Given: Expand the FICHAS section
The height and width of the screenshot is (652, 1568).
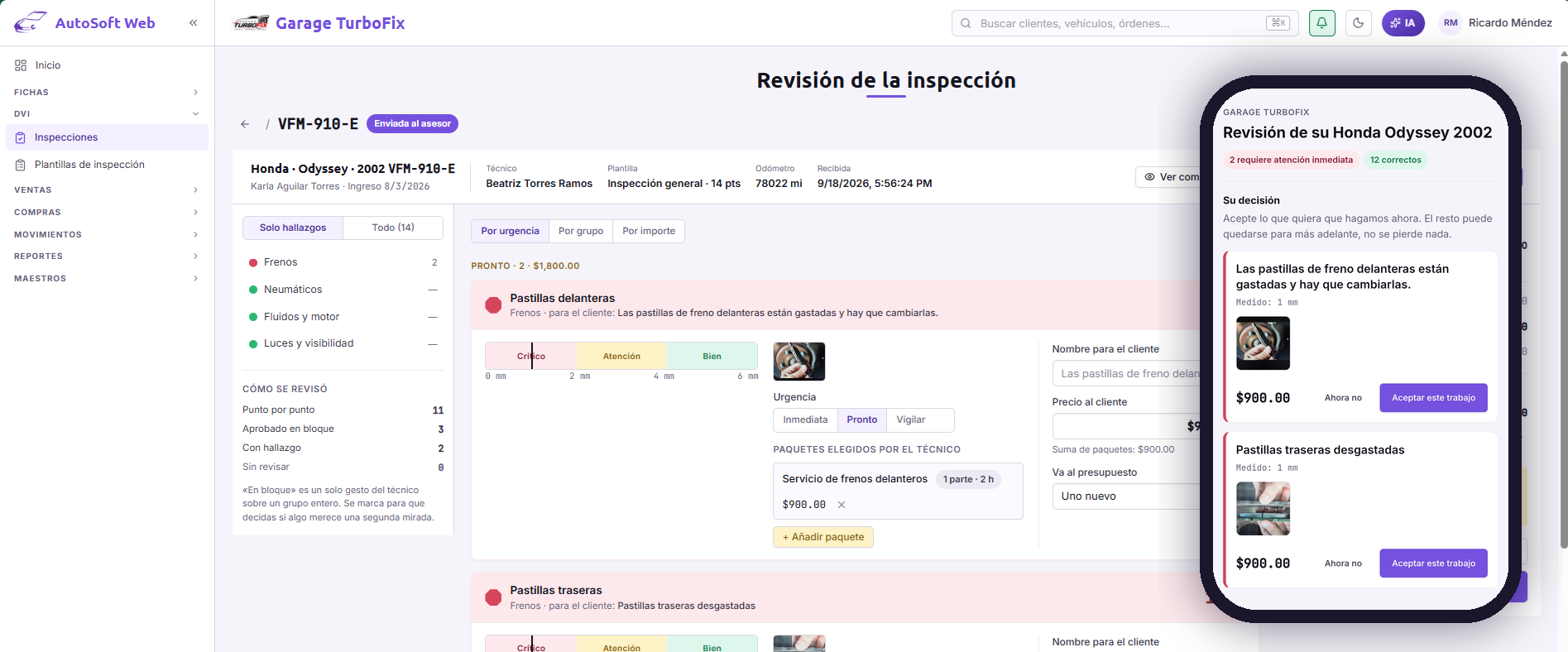Looking at the screenshot, I should coord(107,93).
